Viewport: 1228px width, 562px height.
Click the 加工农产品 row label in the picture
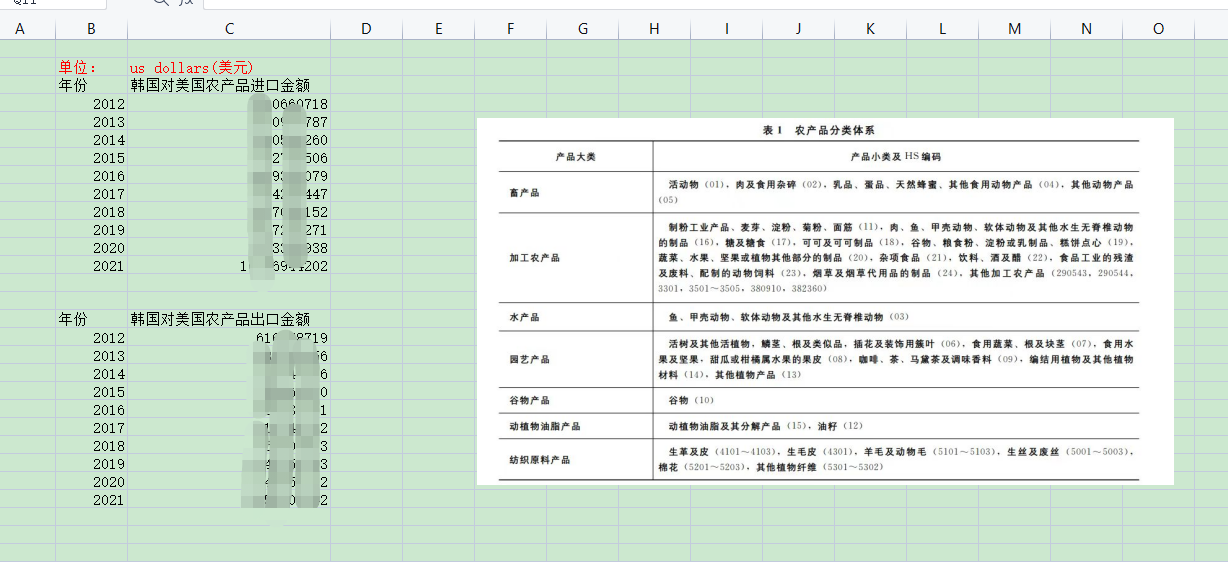click(535, 257)
